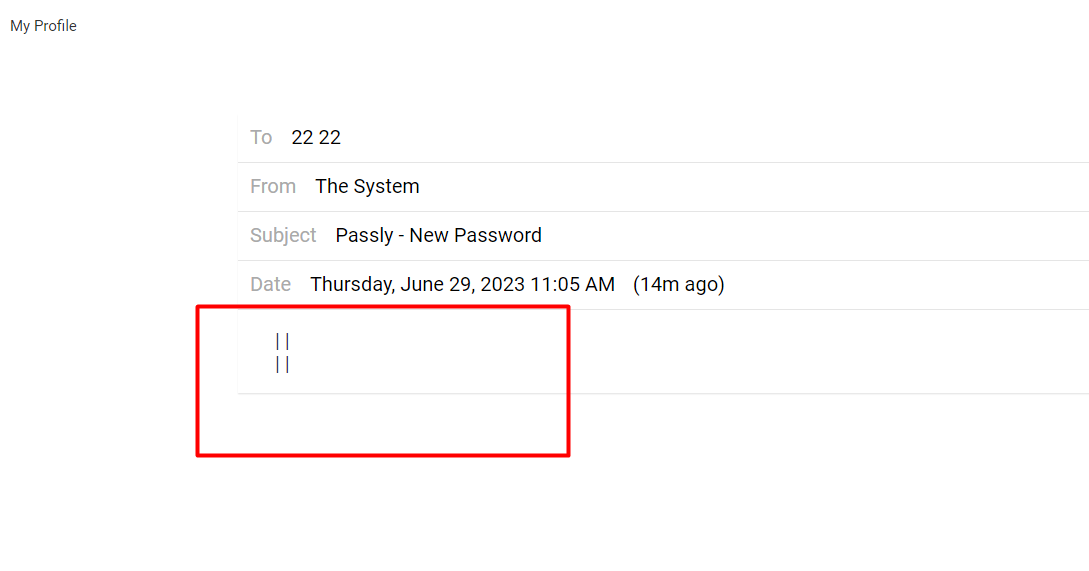Click the first line of pipes in body

pyautogui.click(x=282, y=342)
